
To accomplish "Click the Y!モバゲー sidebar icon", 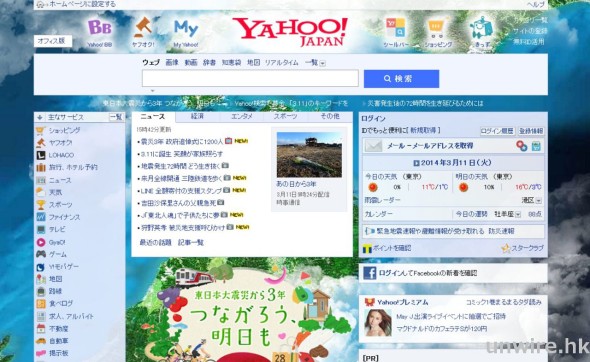I will tap(41, 267).
